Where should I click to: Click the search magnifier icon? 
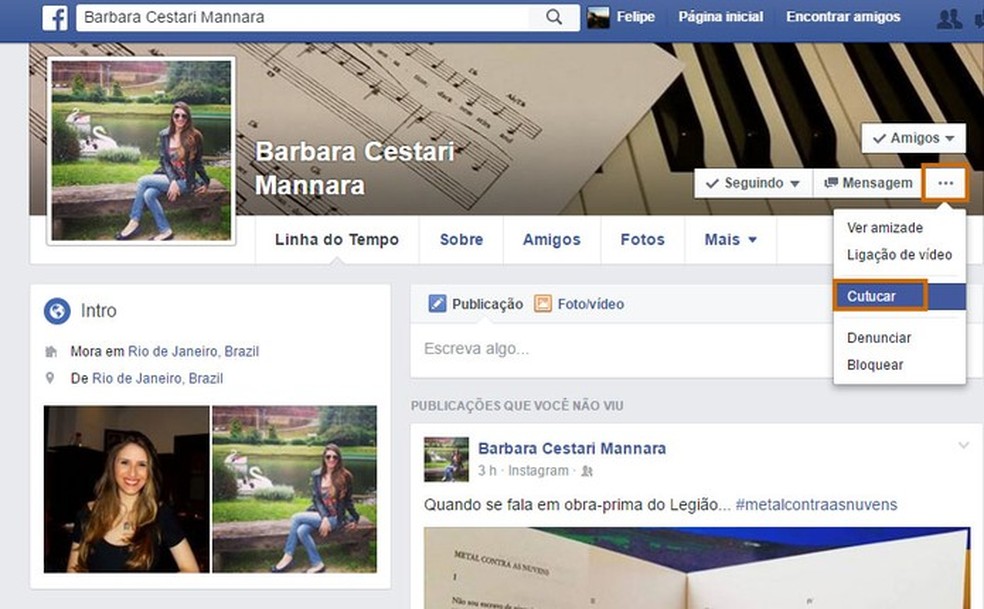pyautogui.click(x=554, y=17)
